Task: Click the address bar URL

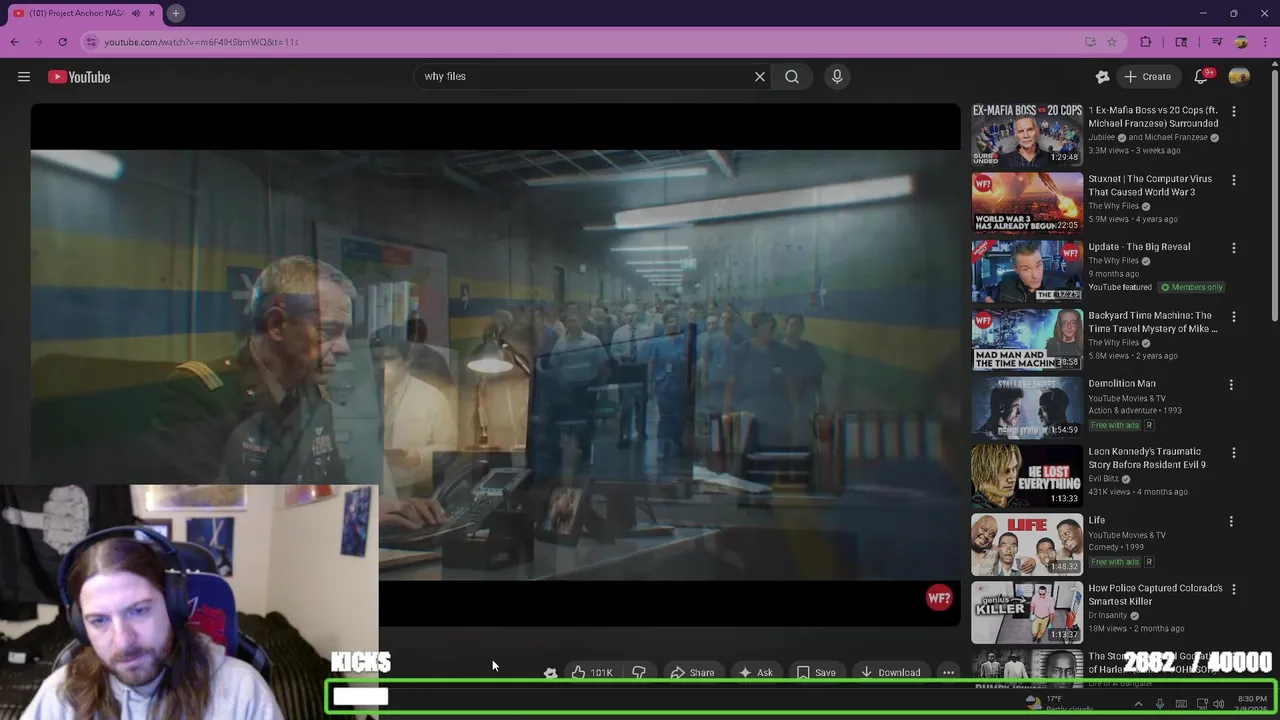Action: 201,42
